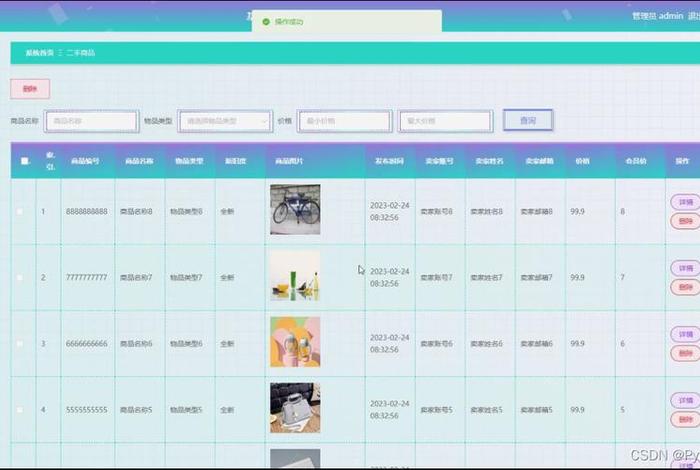Toggle the select-all checkbox in table header
This screenshot has height=470, width=700.
(25, 161)
